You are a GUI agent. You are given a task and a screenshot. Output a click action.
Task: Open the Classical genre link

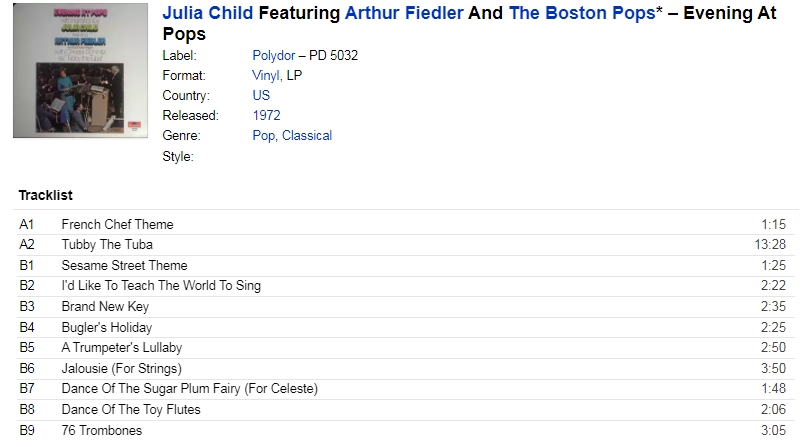point(307,136)
